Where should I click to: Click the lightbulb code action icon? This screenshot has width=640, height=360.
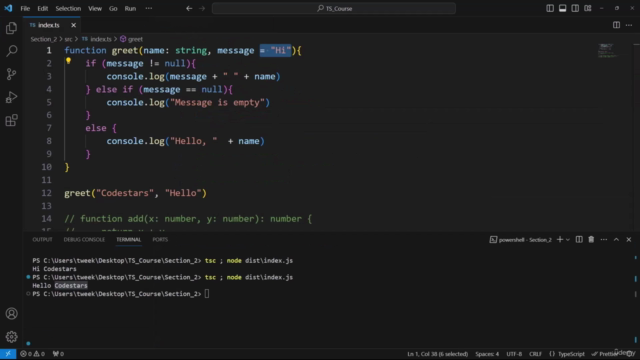[68, 61]
